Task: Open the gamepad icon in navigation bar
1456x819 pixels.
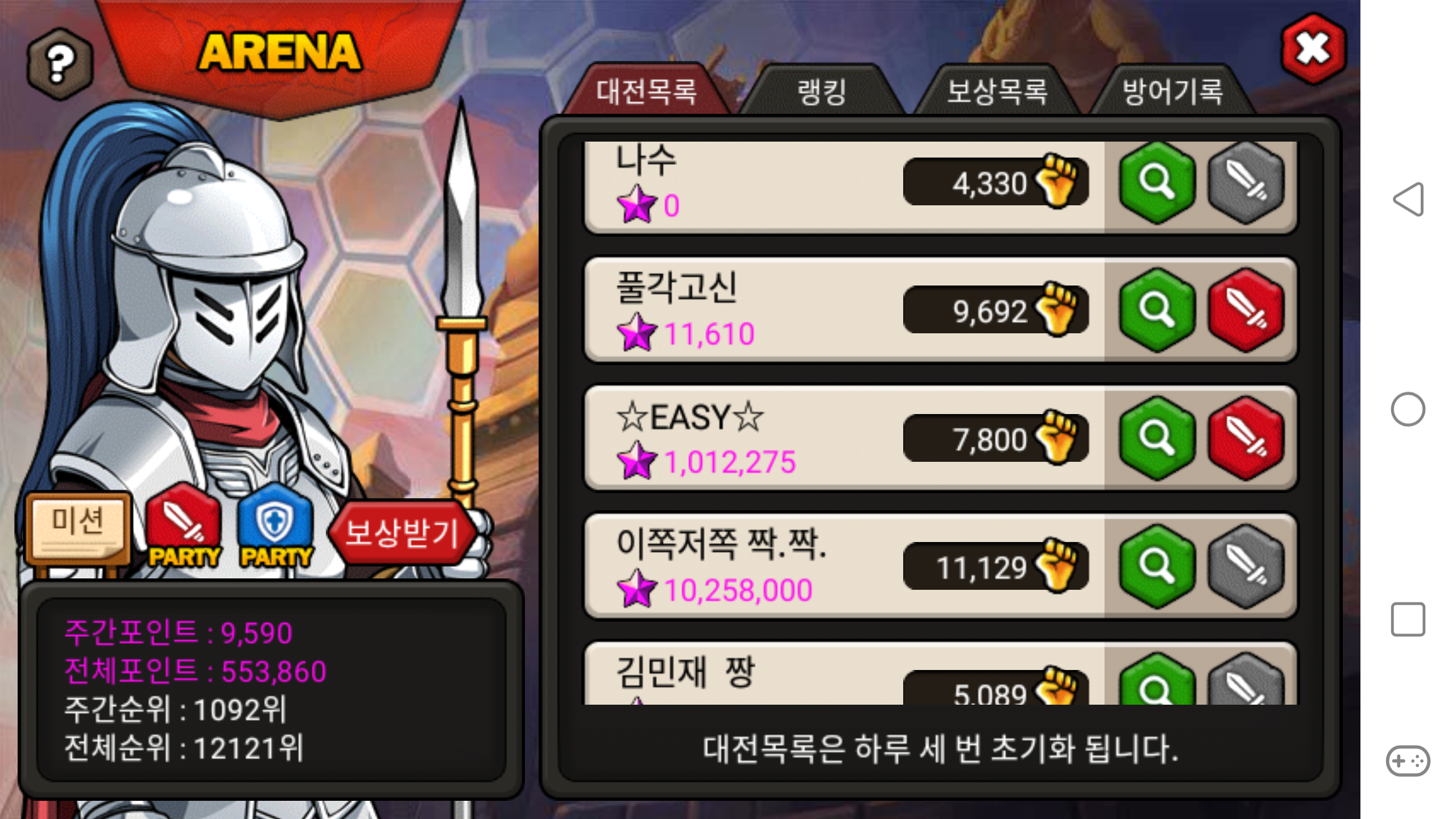Action: 1408,760
